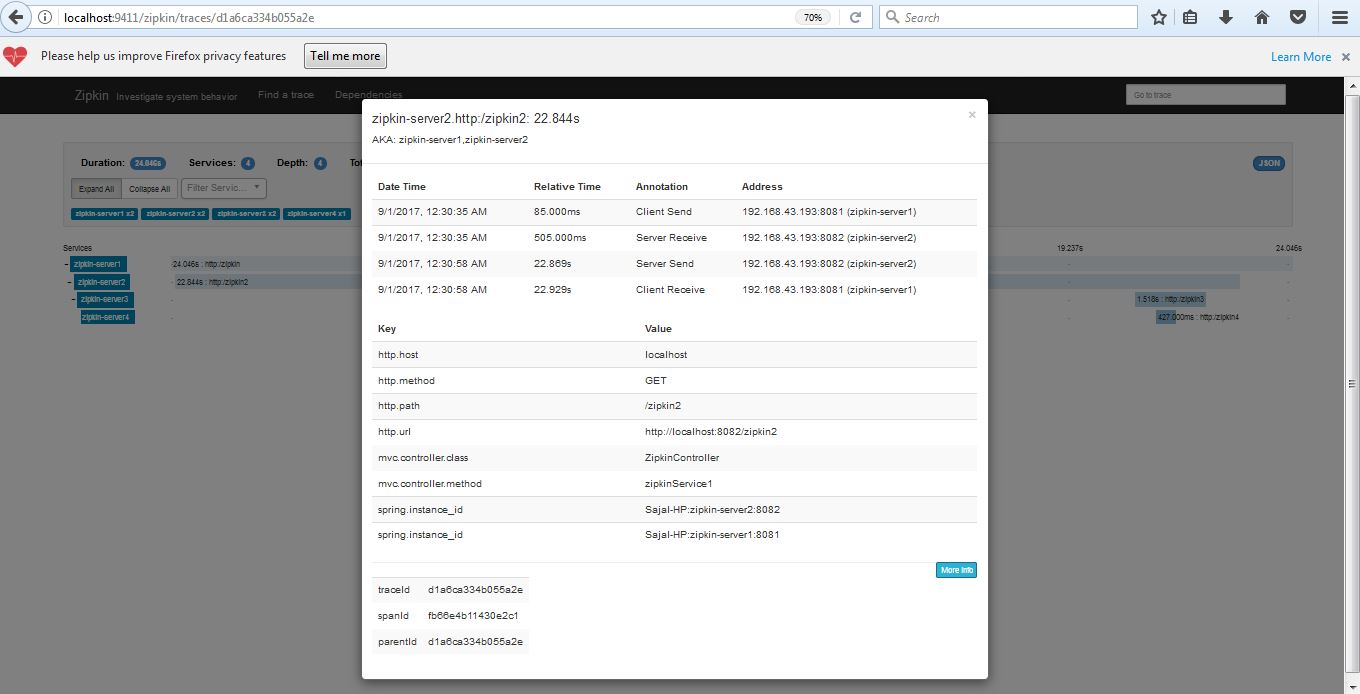The width and height of the screenshot is (1360, 694).
Task: Open Firefox hamburger menu
Action: click(1340, 17)
